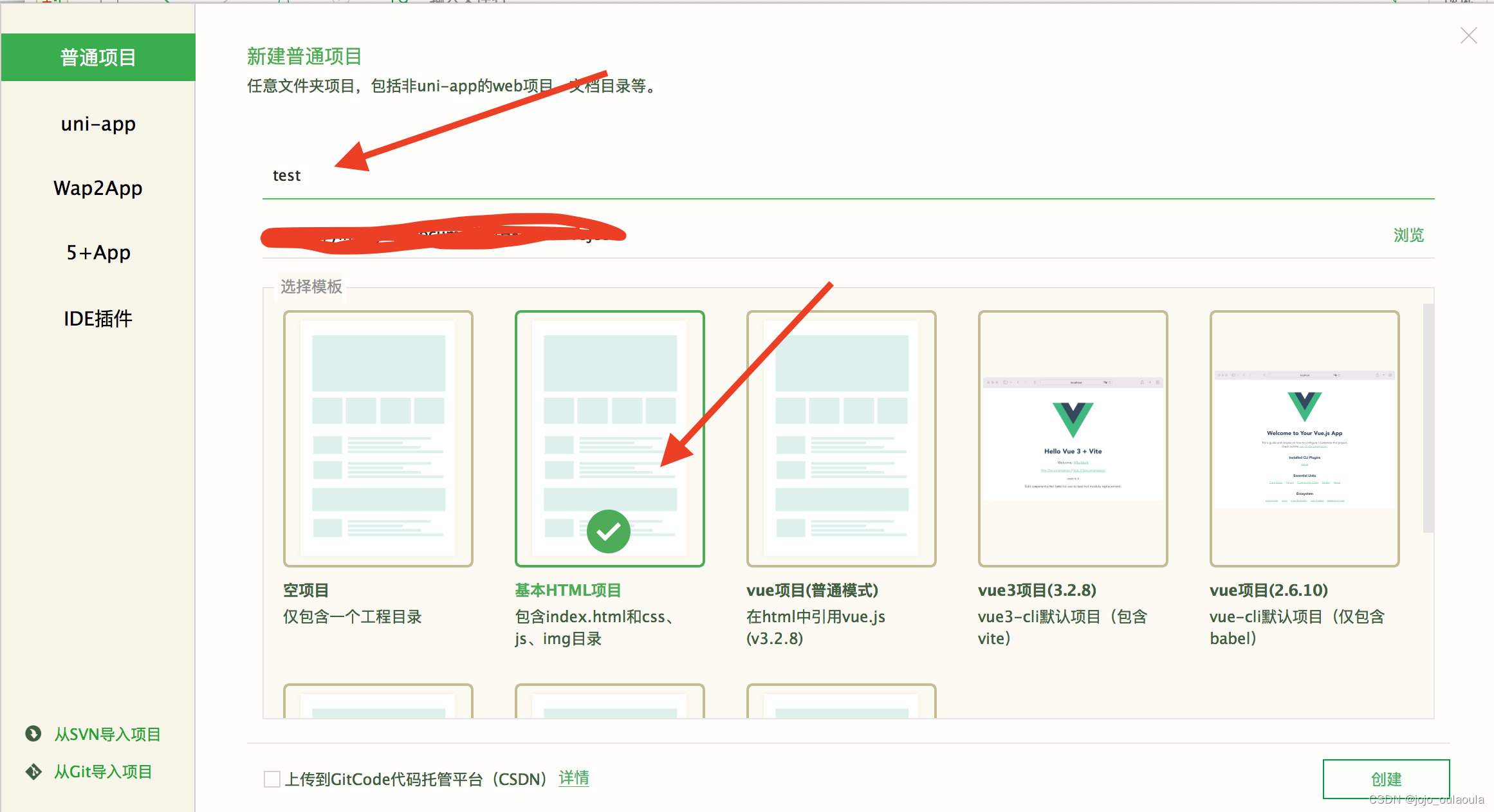Viewport: 1494px width, 812px height.
Task: Click the SVN import icon
Action: (x=33, y=734)
